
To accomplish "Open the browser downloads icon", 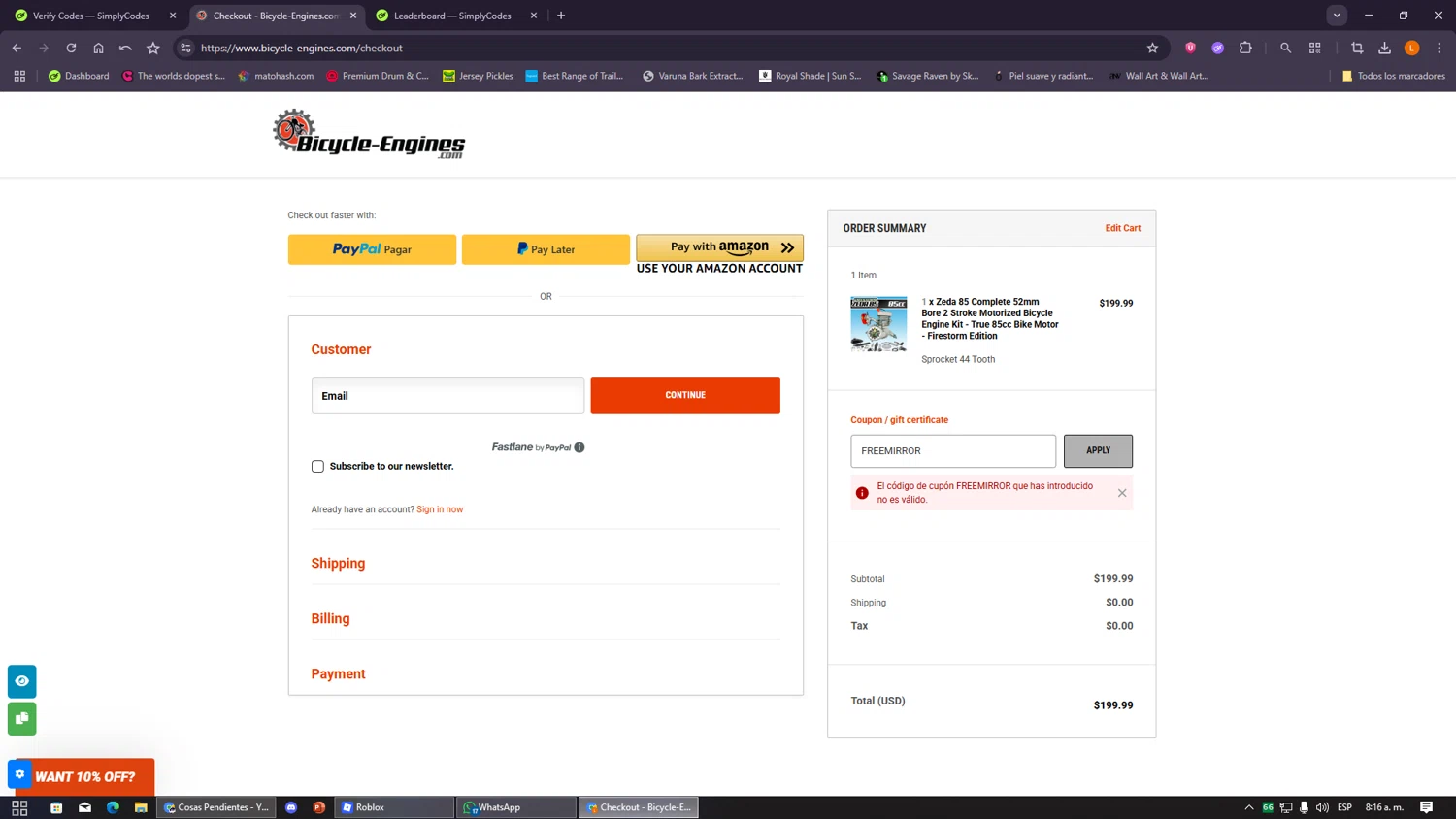I will (1384, 48).
